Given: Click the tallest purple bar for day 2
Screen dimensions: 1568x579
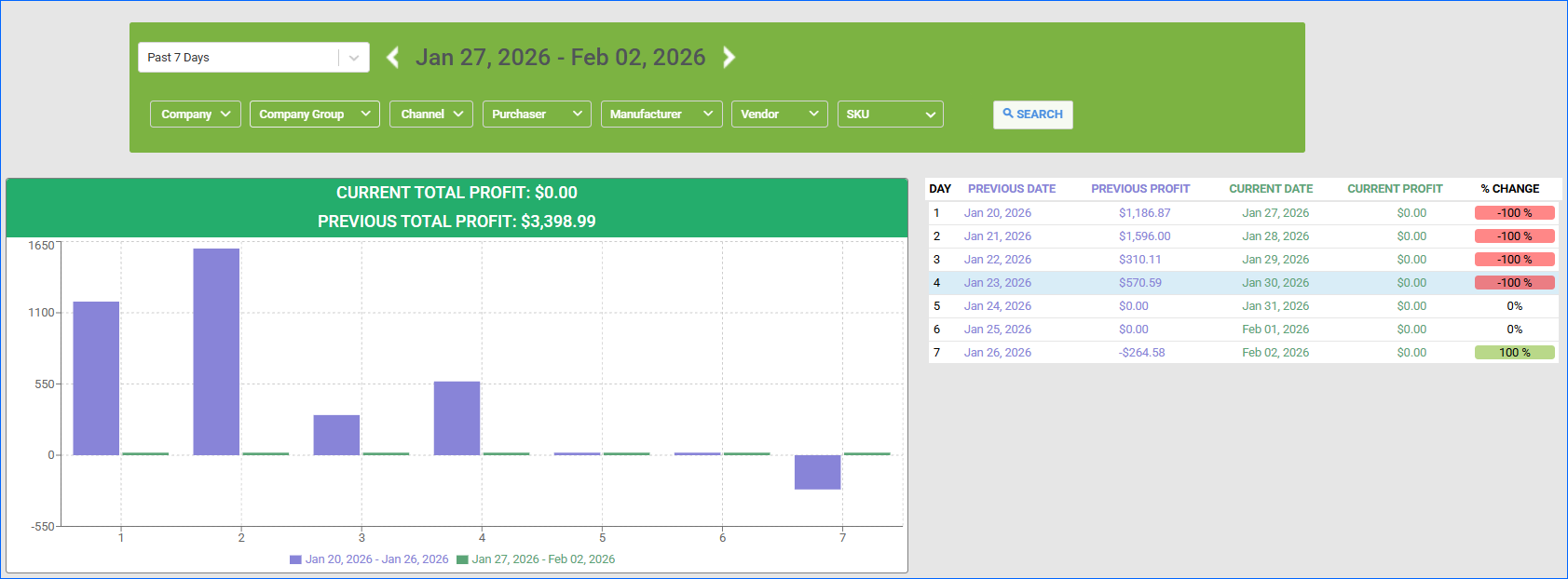Looking at the screenshot, I should [x=216, y=352].
